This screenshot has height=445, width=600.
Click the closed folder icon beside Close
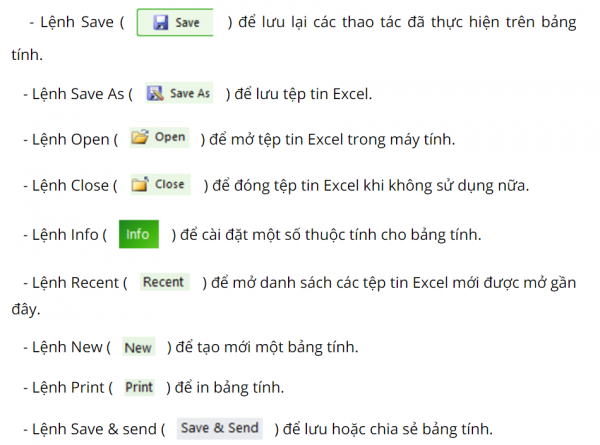(x=140, y=184)
